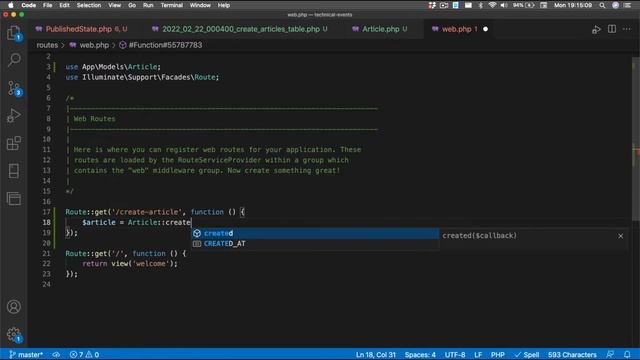The width and height of the screenshot is (640, 360).
Task: Click the cloud publish icon in status bar
Action: pos(56,355)
